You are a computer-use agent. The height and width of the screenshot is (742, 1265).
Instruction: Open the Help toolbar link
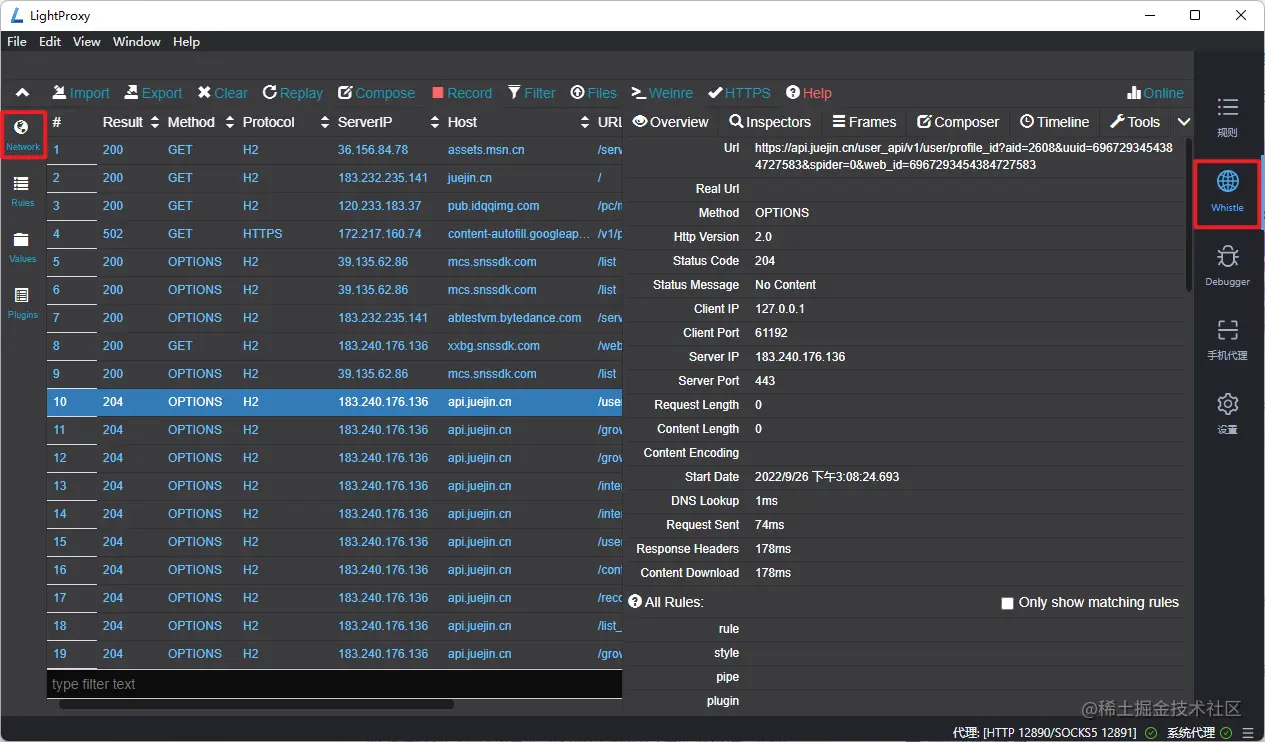coord(809,93)
